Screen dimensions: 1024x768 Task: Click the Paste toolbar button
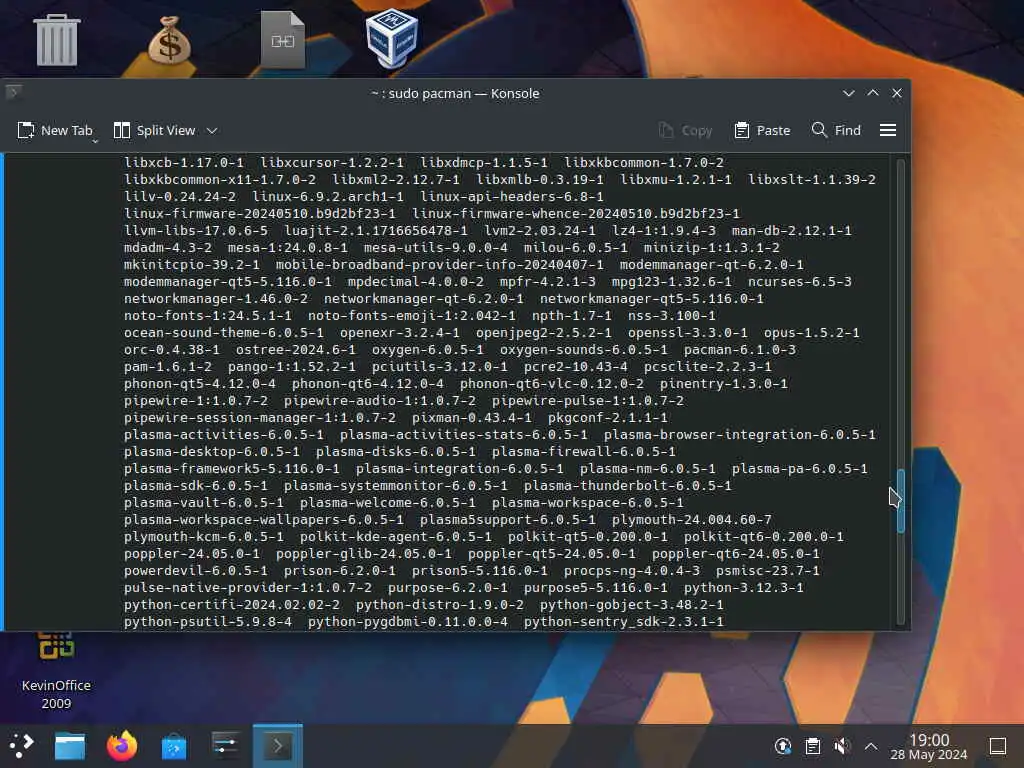click(762, 131)
